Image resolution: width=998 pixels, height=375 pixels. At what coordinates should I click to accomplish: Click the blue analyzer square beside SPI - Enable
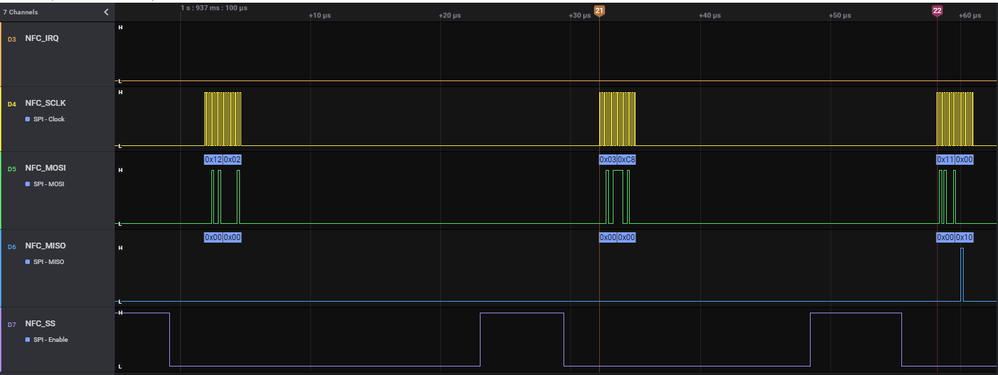28,339
